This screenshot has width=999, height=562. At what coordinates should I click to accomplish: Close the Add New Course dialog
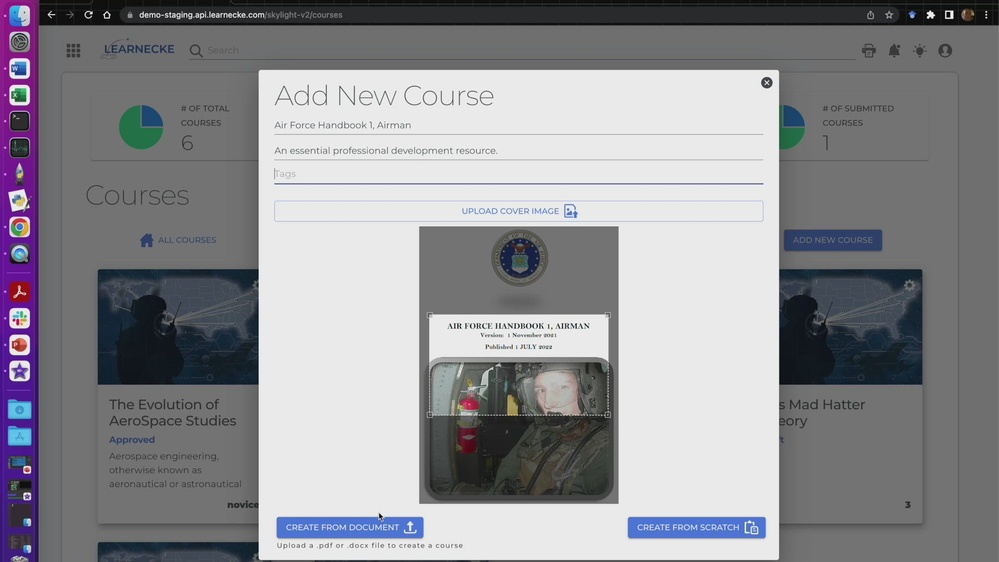tap(766, 83)
